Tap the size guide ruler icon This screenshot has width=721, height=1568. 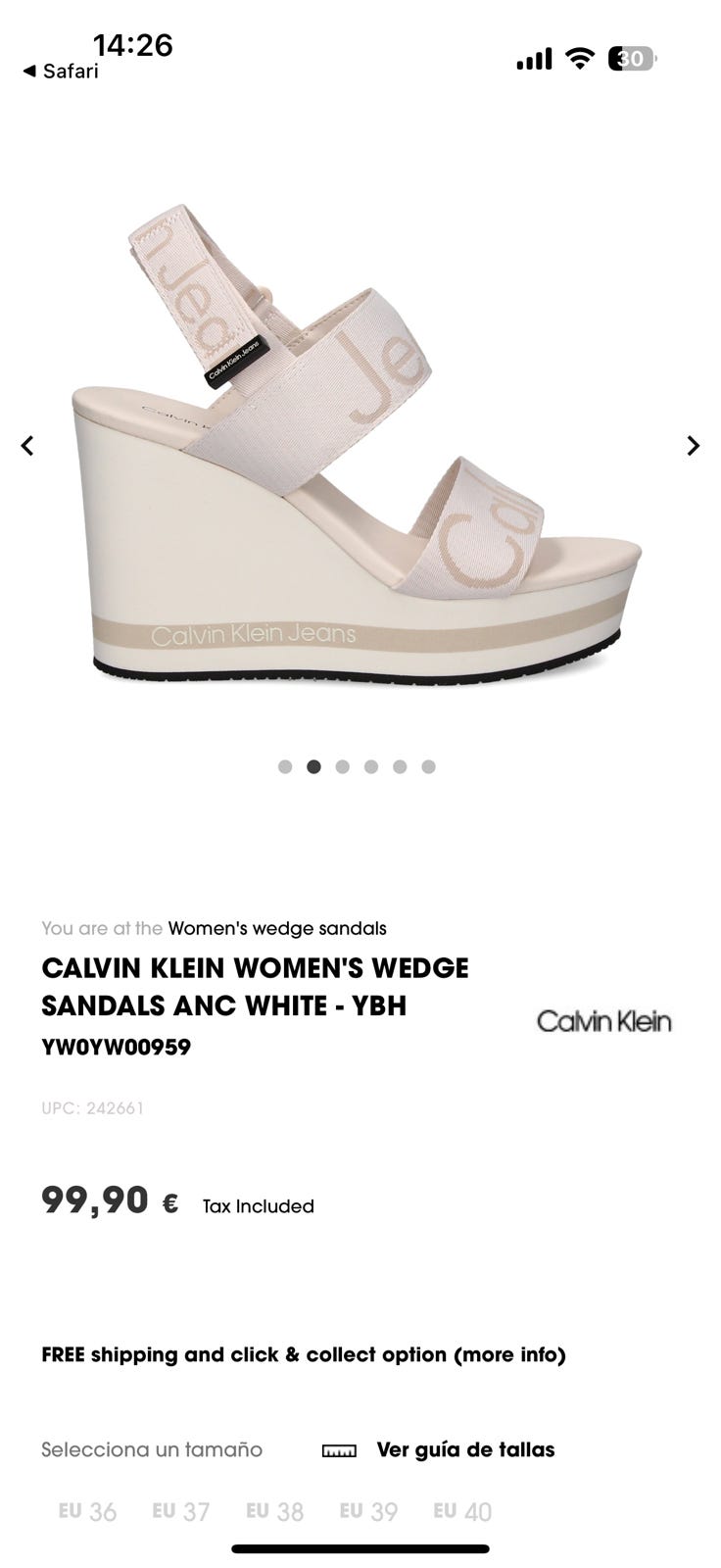click(x=339, y=1450)
